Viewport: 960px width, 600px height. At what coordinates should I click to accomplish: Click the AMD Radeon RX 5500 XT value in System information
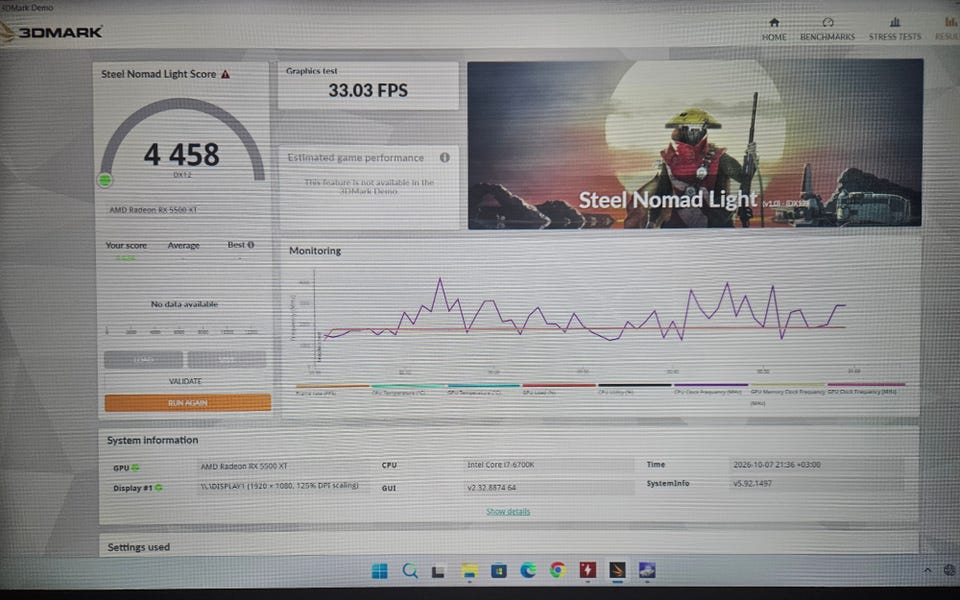click(244, 467)
